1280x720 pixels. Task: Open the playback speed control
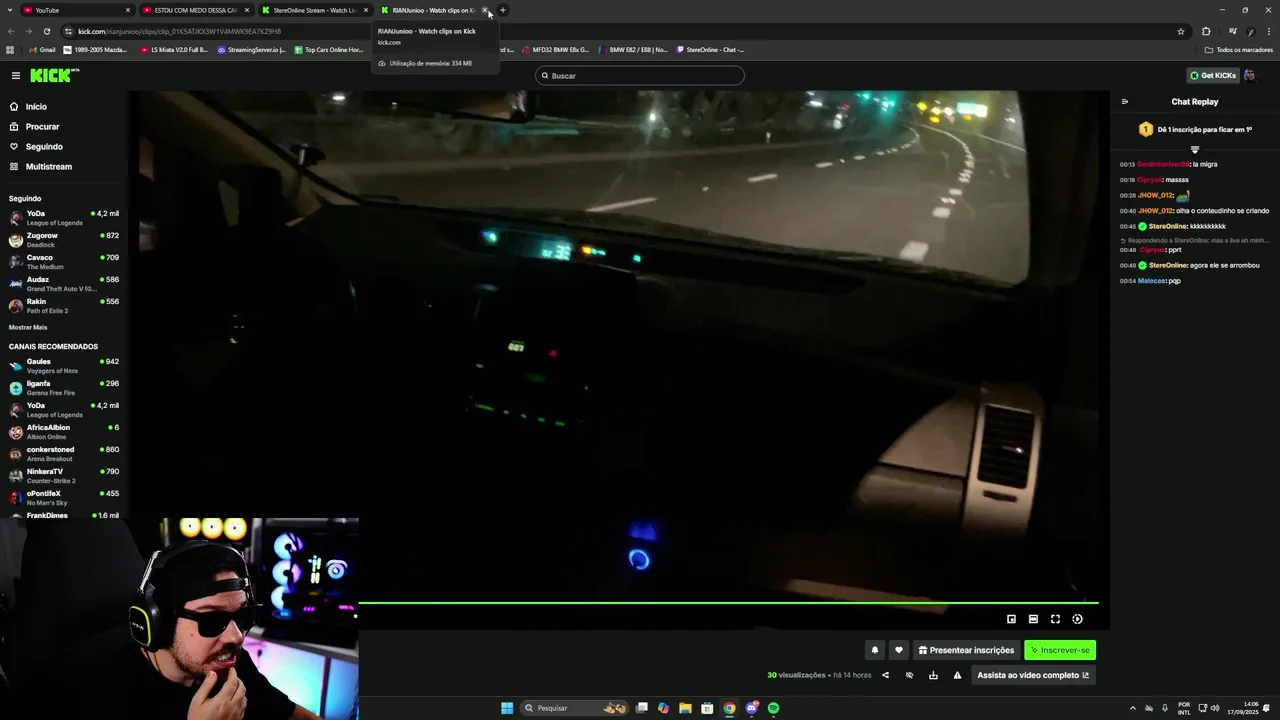1077,619
